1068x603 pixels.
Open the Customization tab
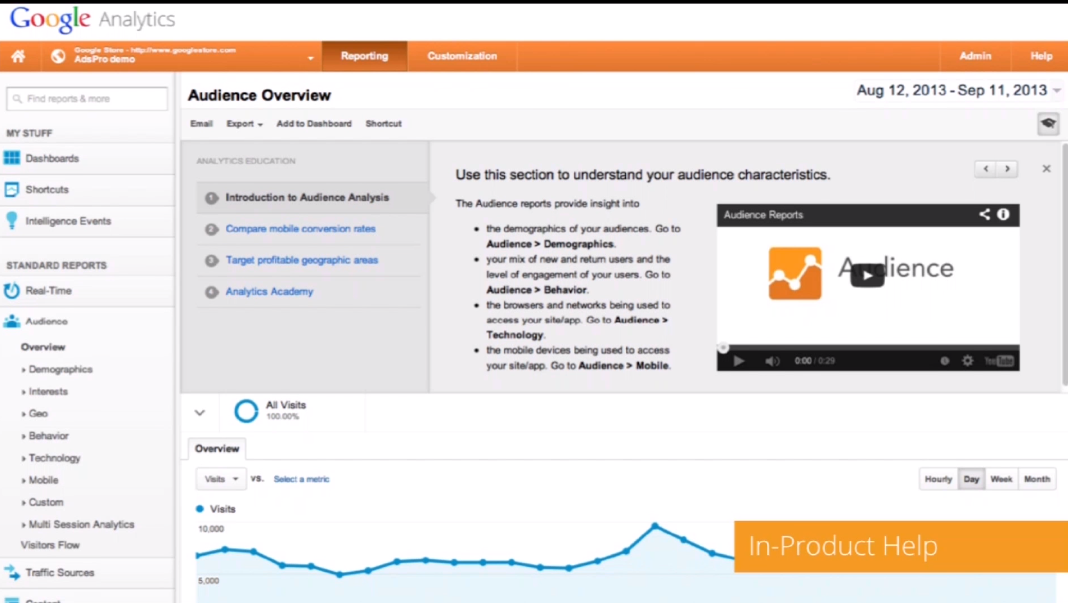pyautogui.click(x=462, y=56)
